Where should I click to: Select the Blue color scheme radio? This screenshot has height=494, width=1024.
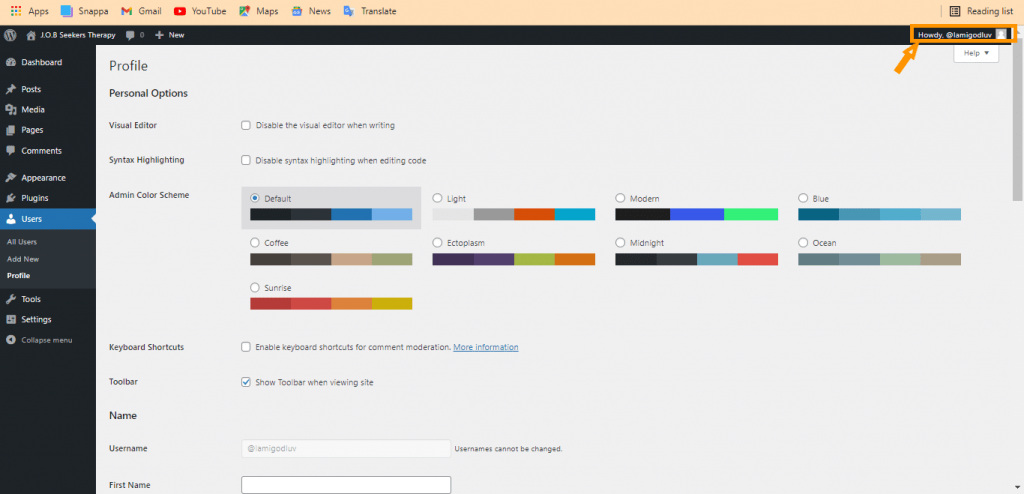click(803, 198)
